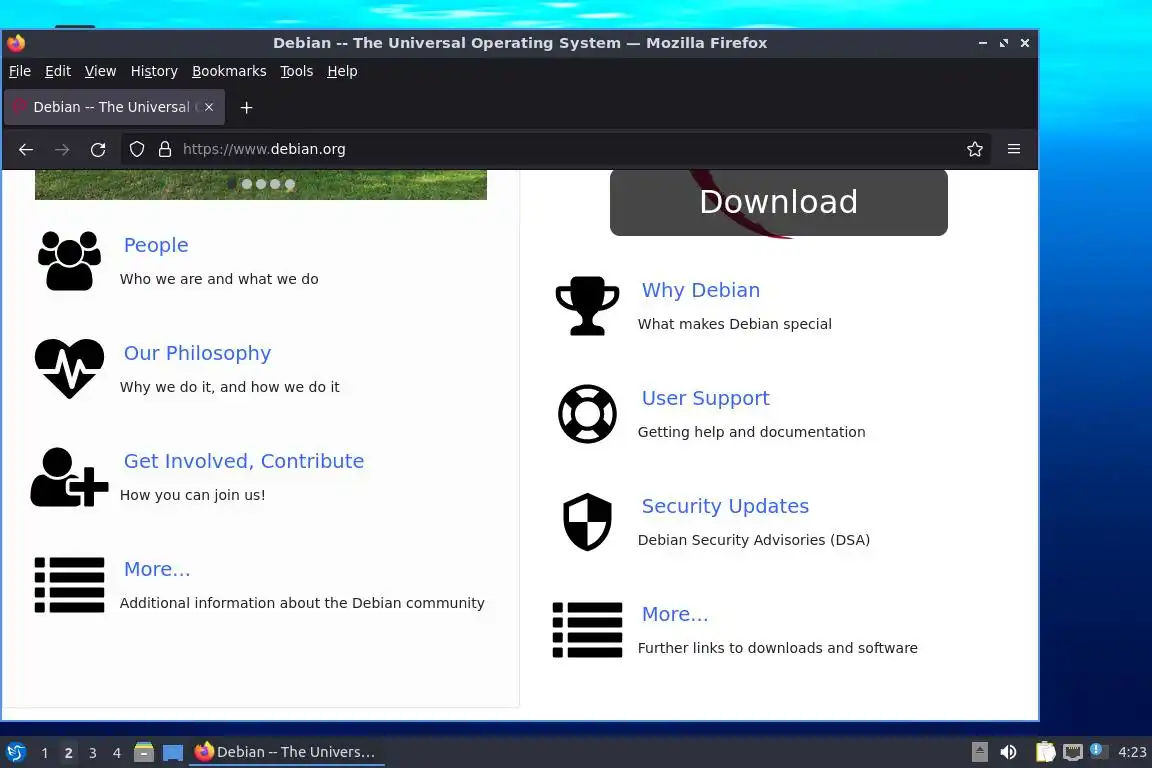Image resolution: width=1152 pixels, height=768 pixels.
Task: Open the Bookmarks menu
Action: click(x=229, y=71)
